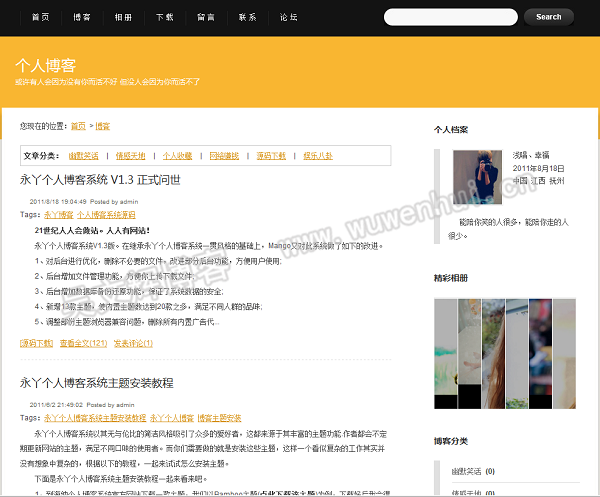Image resolution: width=600 pixels, height=497 pixels.
Task: Click the profile avatar photo
Action: click(x=478, y=177)
